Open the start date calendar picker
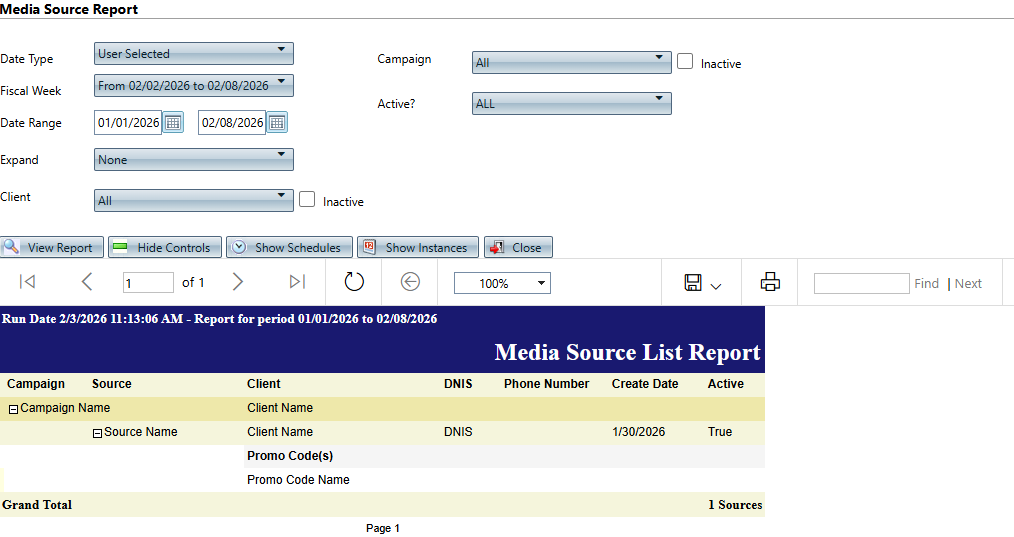This screenshot has height=537, width=1014. [x=173, y=123]
